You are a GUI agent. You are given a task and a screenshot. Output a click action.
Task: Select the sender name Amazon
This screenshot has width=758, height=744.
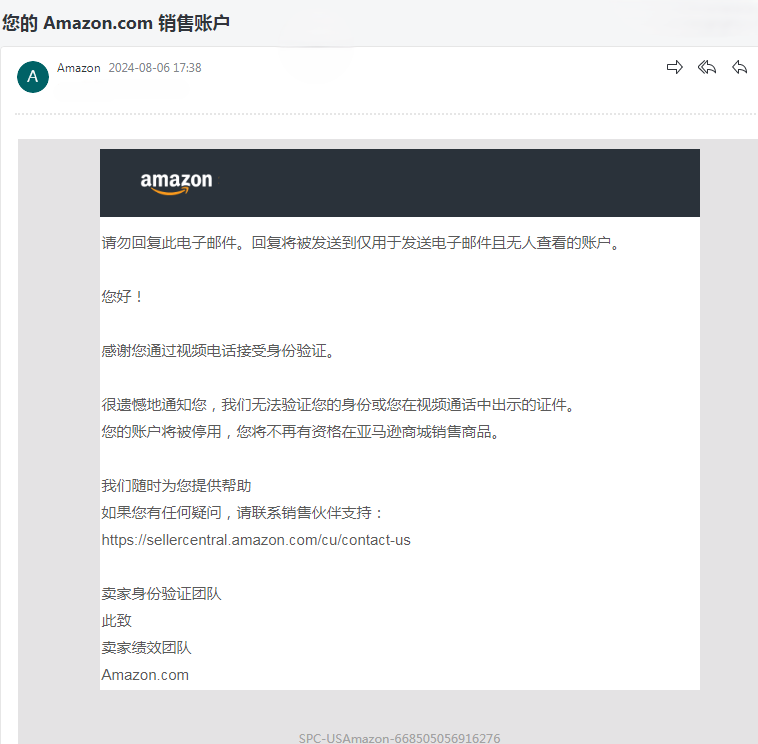[x=79, y=68]
